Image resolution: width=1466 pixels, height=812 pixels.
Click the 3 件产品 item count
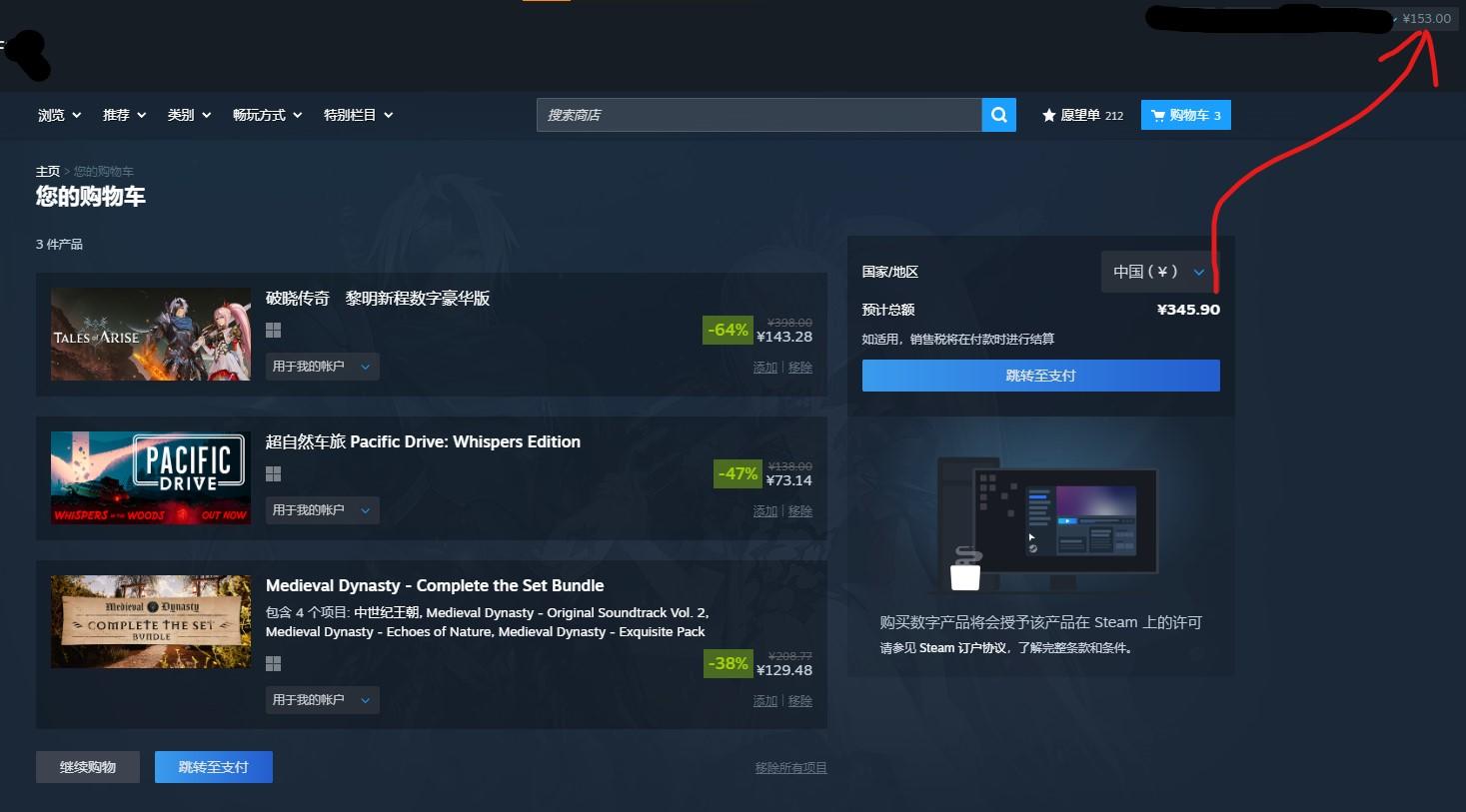(x=59, y=245)
